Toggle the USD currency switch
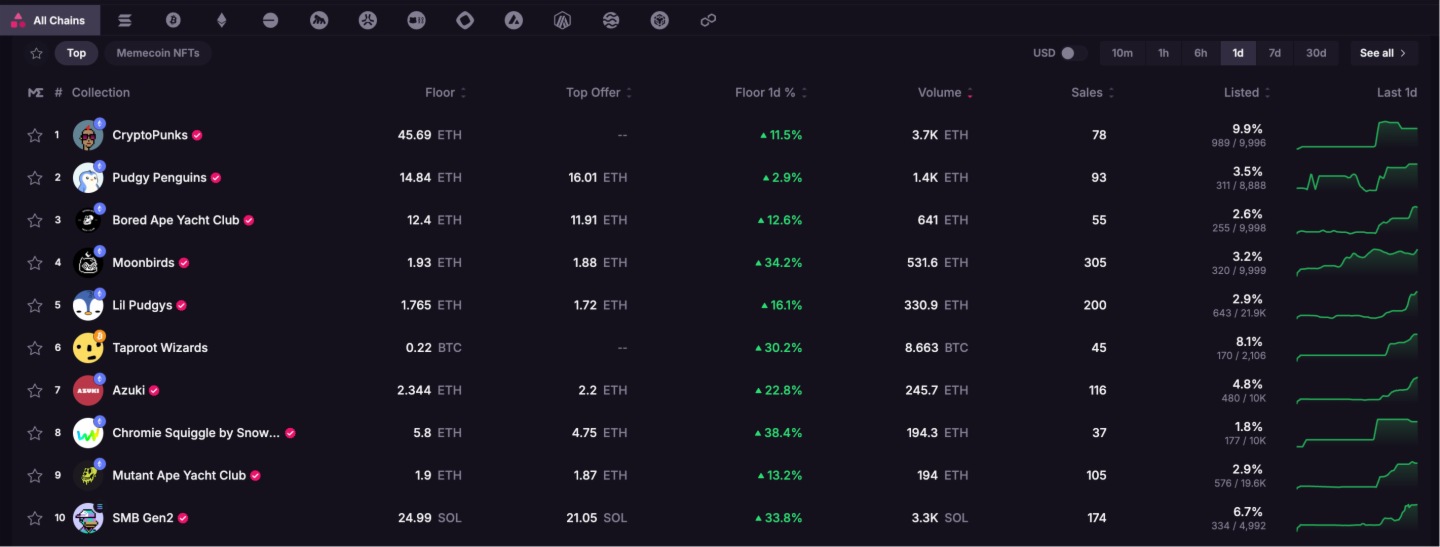The image size is (1440, 547). point(1073,53)
